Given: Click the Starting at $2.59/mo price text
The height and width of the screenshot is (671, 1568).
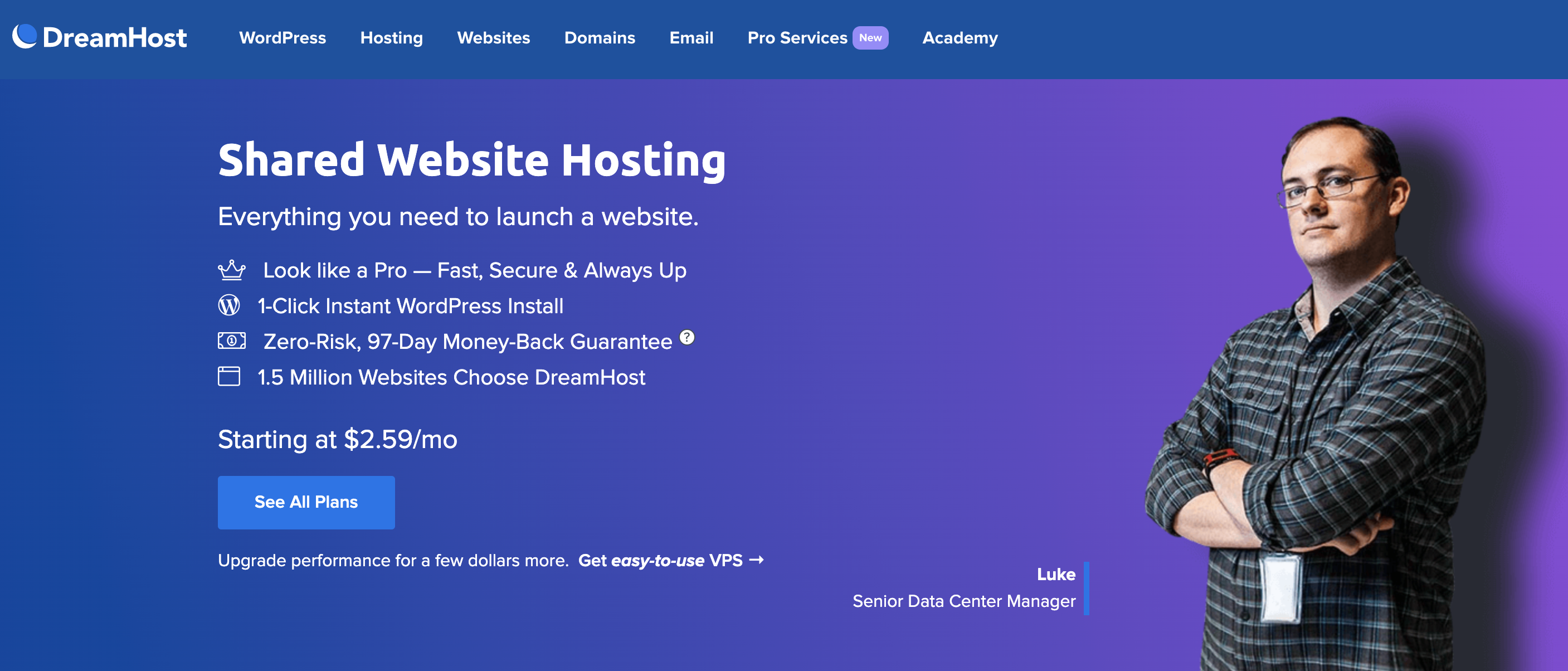Looking at the screenshot, I should point(338,440).
